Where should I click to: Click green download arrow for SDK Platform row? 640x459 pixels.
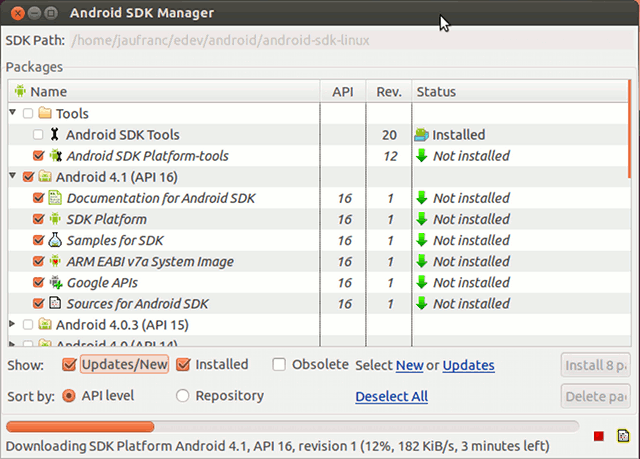(421, 219)
